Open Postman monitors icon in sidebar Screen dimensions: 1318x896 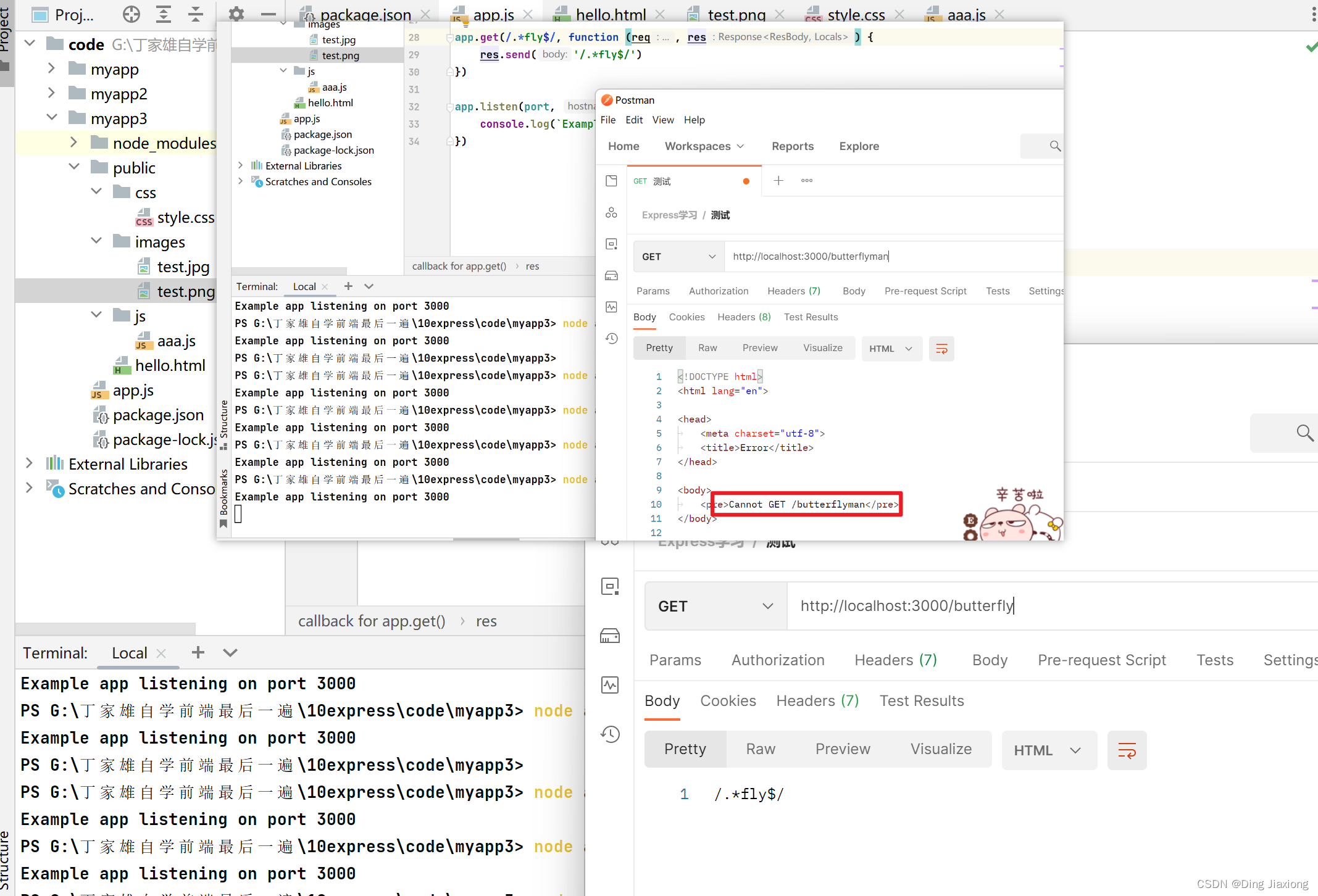click(610, 684)
